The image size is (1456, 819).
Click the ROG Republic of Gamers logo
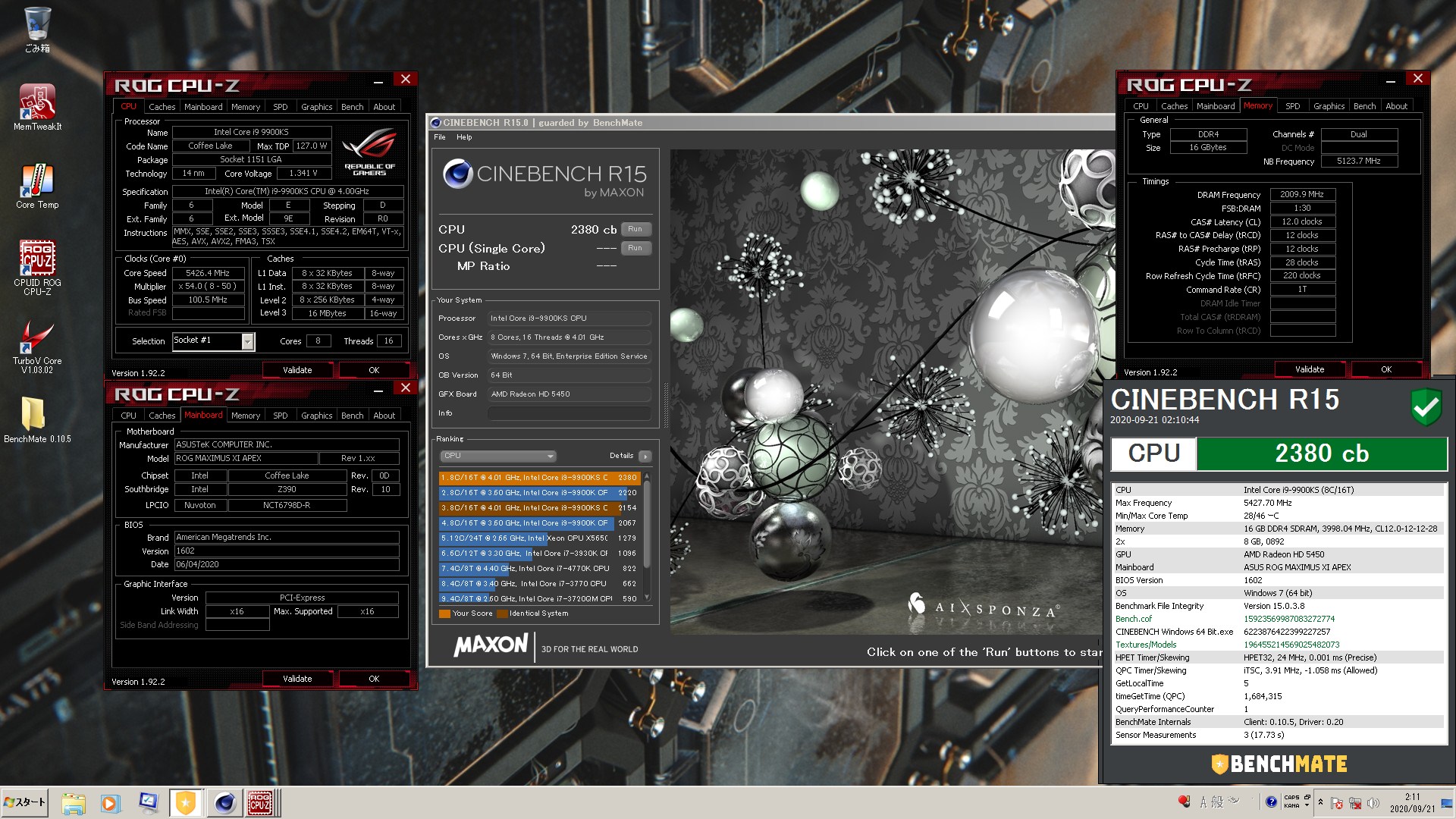pos(369,152)
